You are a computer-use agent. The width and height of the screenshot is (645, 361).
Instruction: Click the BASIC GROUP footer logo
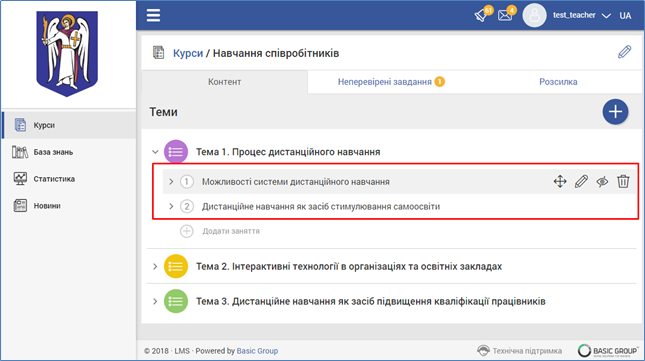(x=608, y=351)
